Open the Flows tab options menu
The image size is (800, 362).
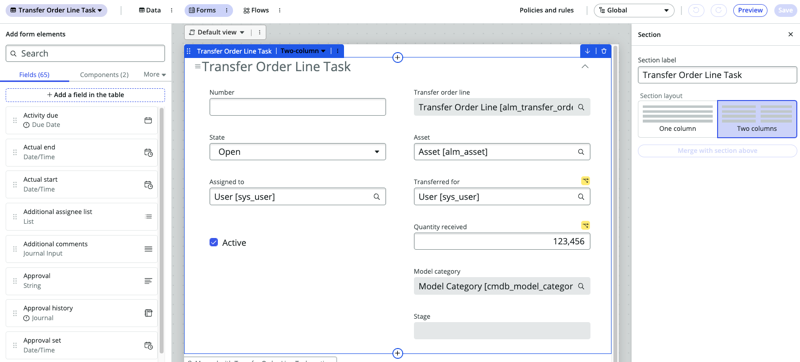pos(280,10)
